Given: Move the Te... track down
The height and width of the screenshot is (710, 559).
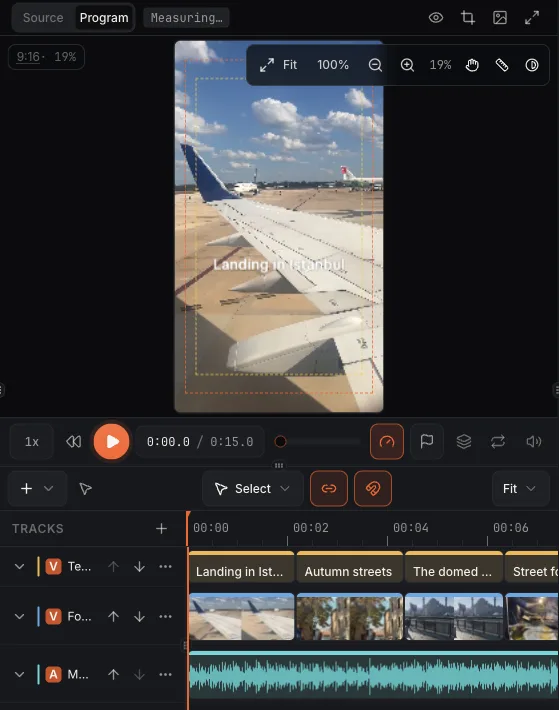Looking at the screenshot, I should click(139, 566).
